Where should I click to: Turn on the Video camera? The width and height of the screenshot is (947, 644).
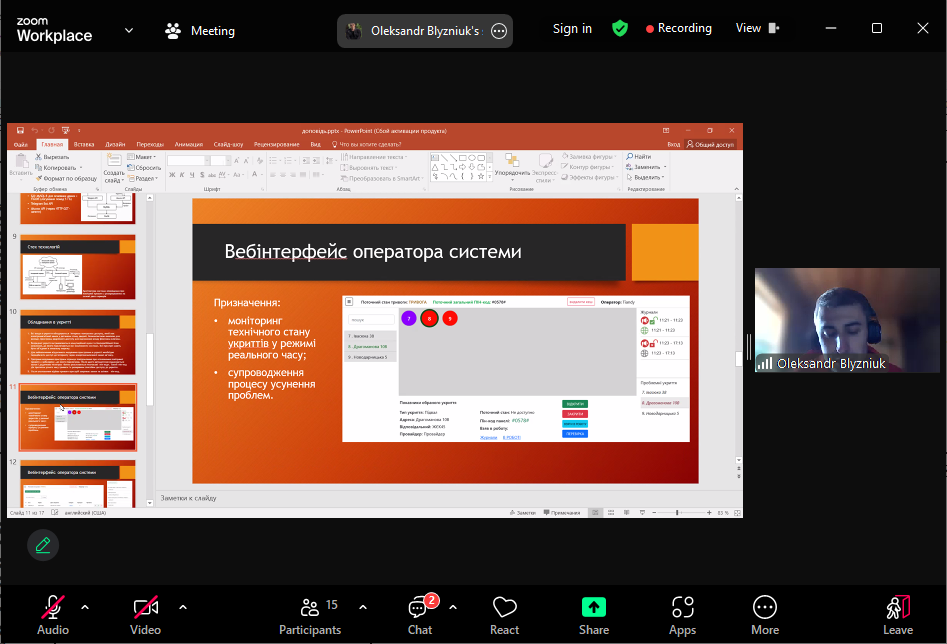pos(146,614)
